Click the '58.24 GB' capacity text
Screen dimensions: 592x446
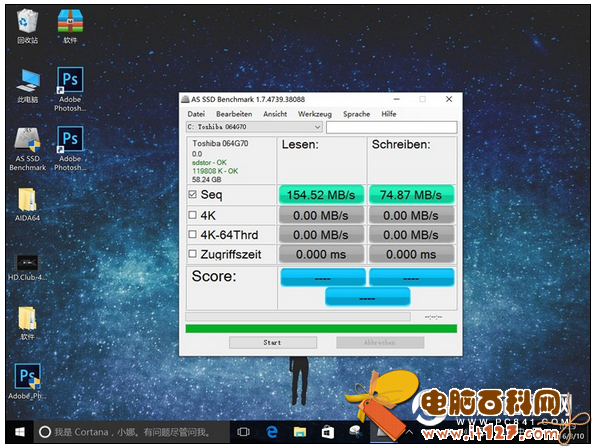tap(207, 179)
